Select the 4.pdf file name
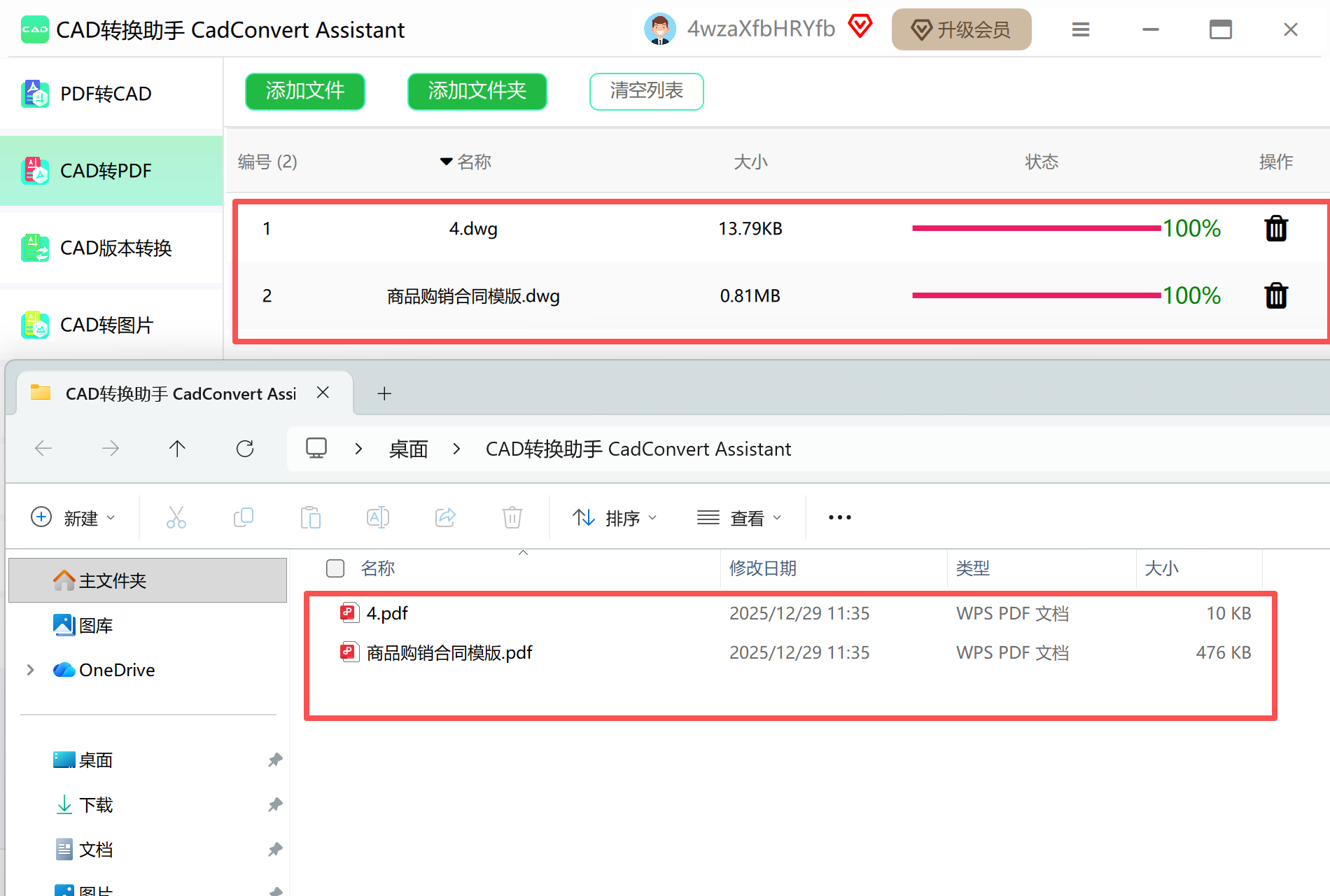This screenshot has height=896, width=1330. (x=387, y=613)
